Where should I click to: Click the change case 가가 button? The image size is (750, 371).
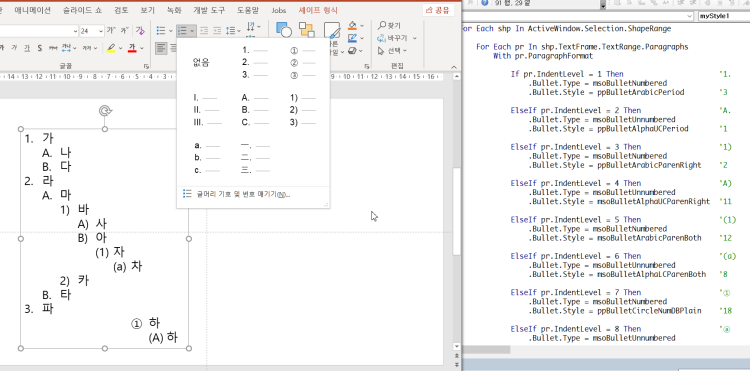coord(88,48)
